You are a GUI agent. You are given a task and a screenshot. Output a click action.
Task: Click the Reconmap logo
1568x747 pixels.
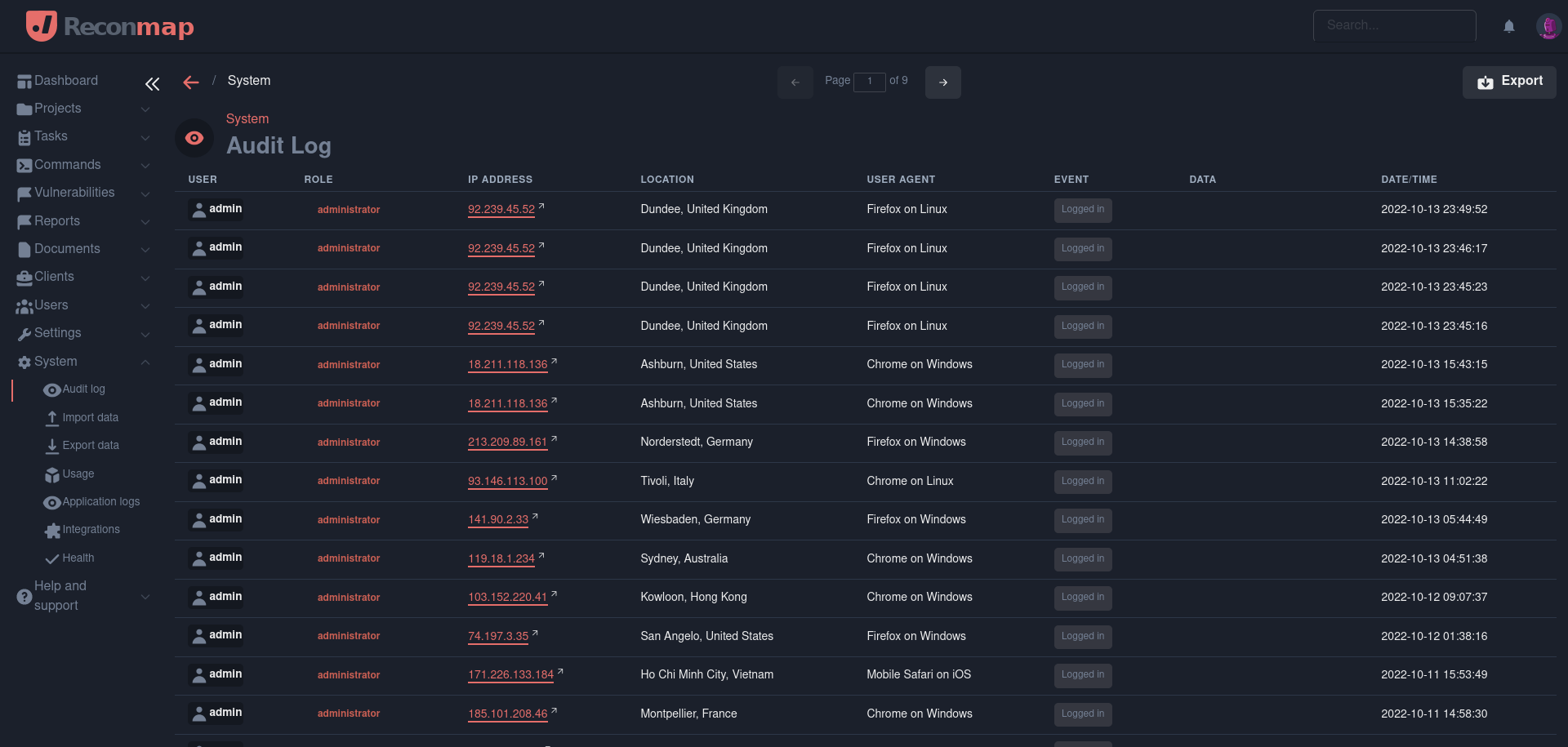click(110, 26)
